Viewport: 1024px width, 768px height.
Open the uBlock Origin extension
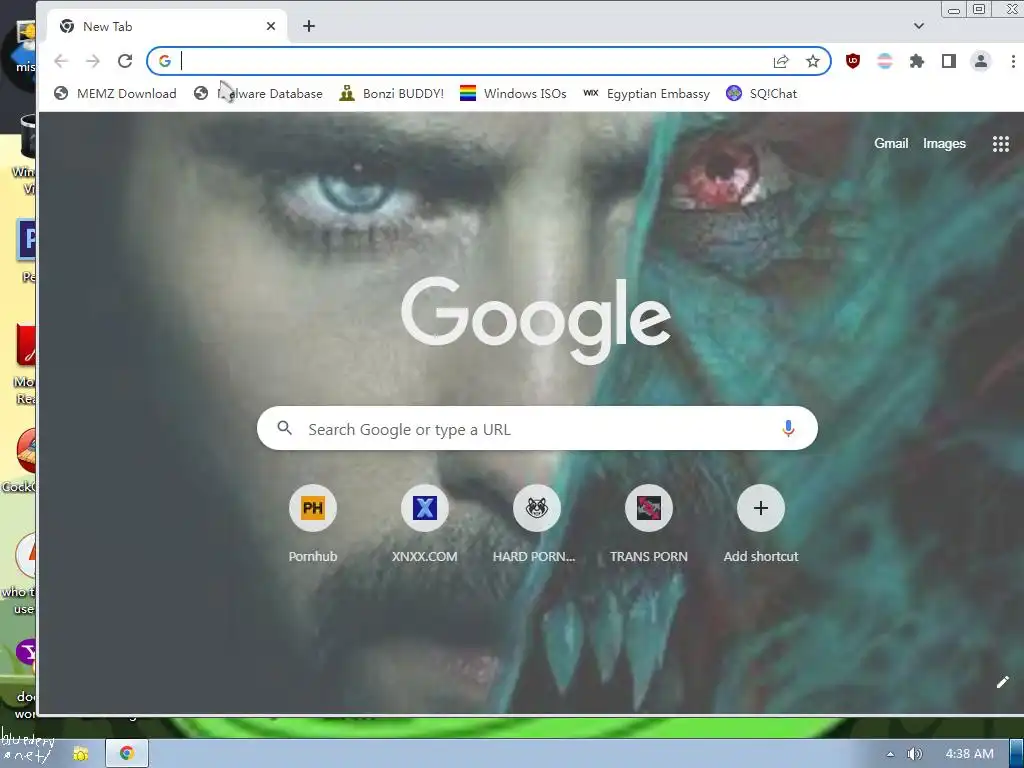pos(853,61)
